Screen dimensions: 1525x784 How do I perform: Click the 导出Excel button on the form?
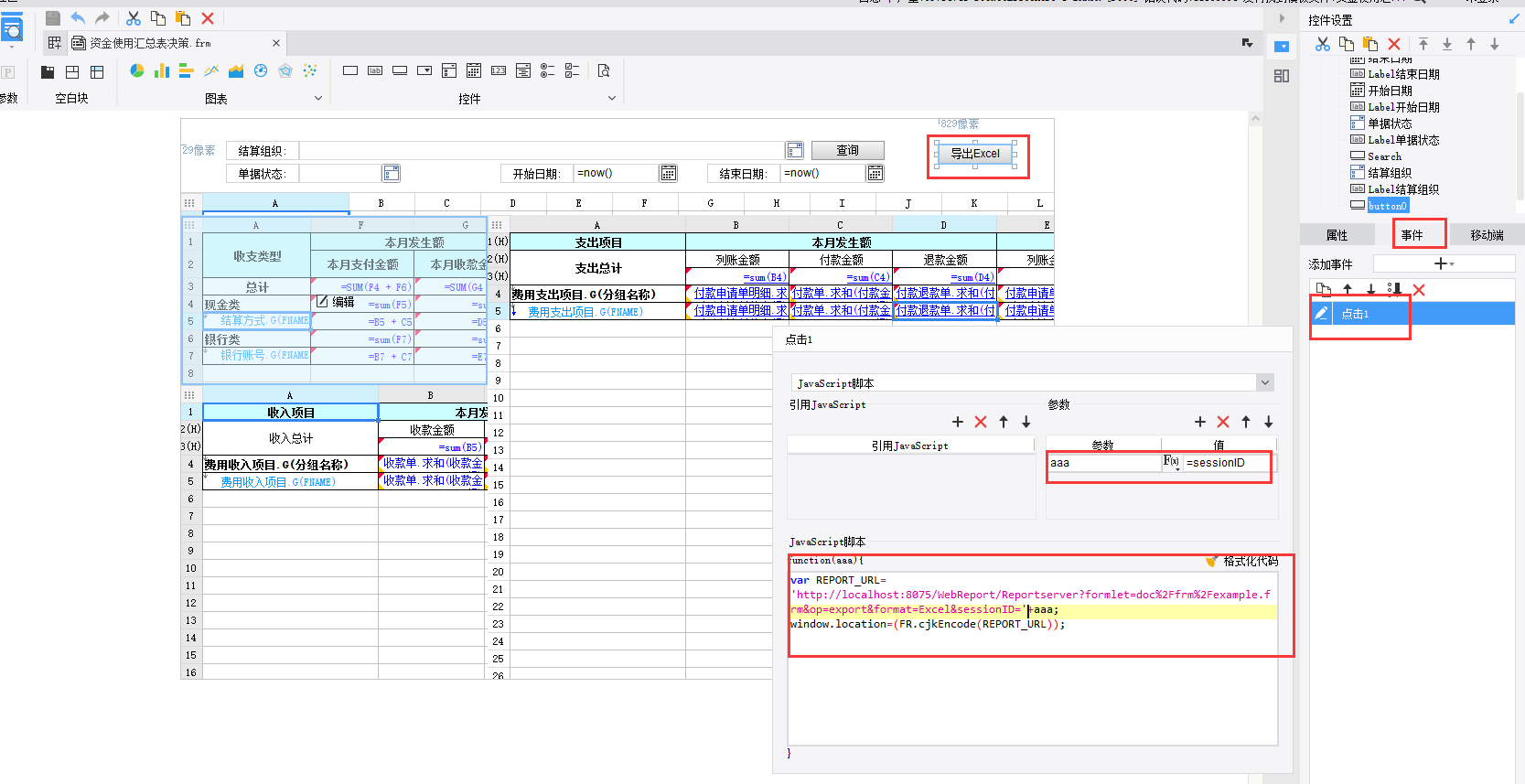pos(975,154)
